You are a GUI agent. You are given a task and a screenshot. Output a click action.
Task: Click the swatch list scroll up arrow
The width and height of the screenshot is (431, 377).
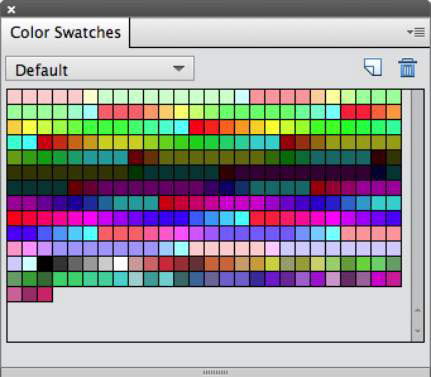tap(418, 310)
